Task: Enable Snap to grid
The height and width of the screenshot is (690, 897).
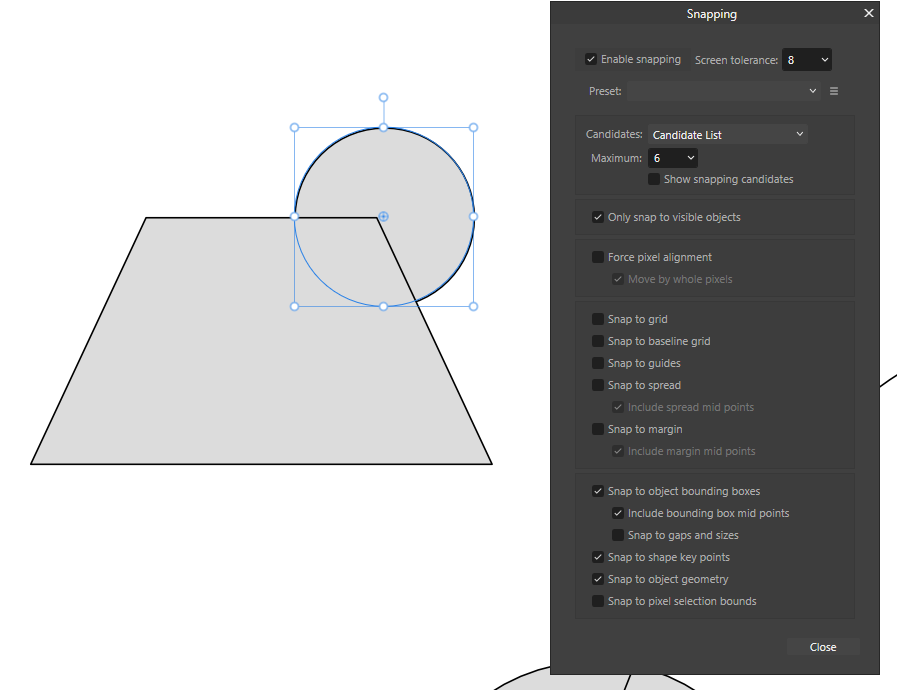Action: point(597,319)
